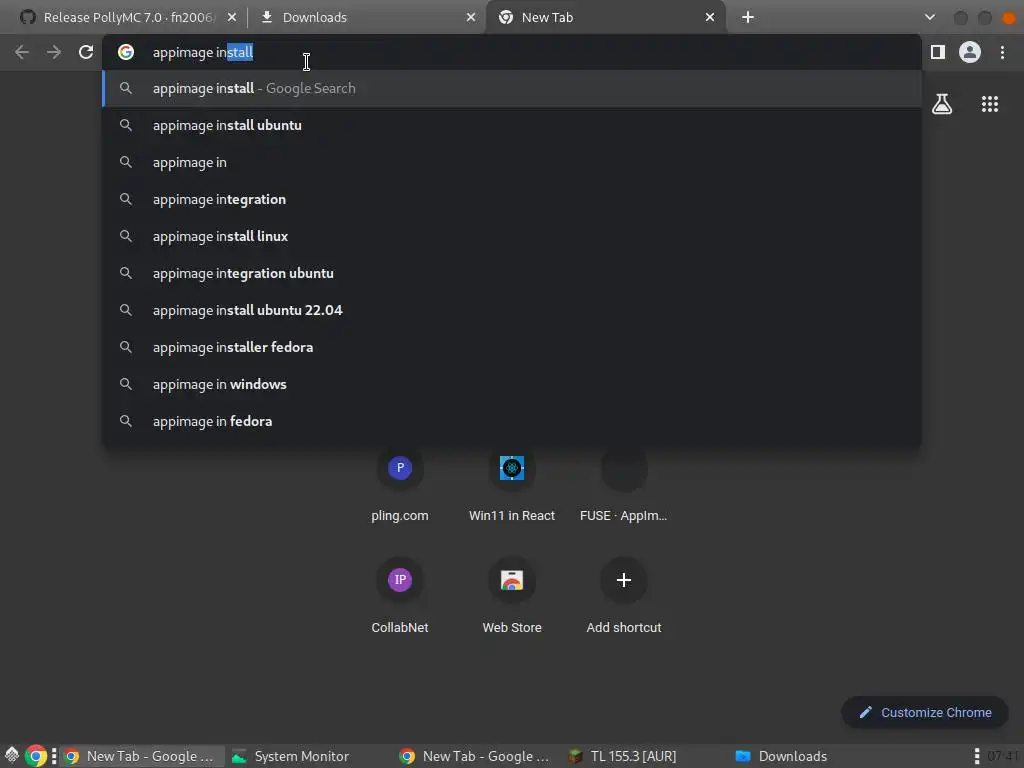Close the New Tab tab
The width and height of the screenshot is (1024, 768).
pos(710,18)
